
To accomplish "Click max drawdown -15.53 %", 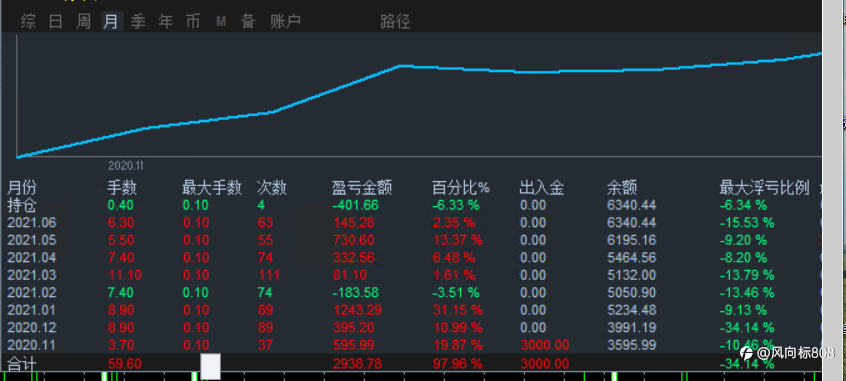I will [x=747, y=222].
